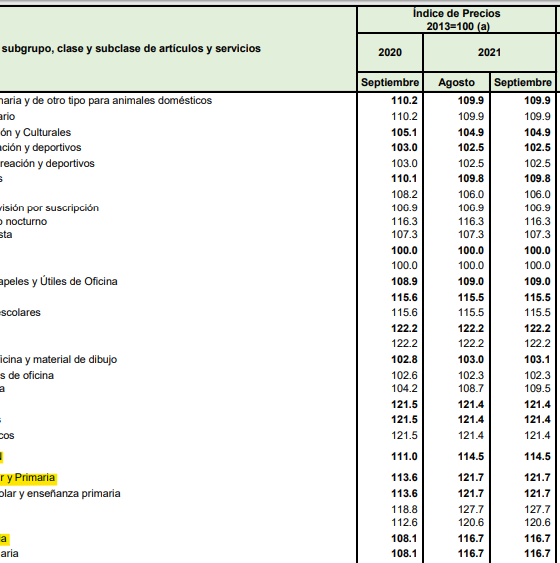The image size is (560, 563).
Task: Click the Septiembre header under 2021
Action: (523, 83)
